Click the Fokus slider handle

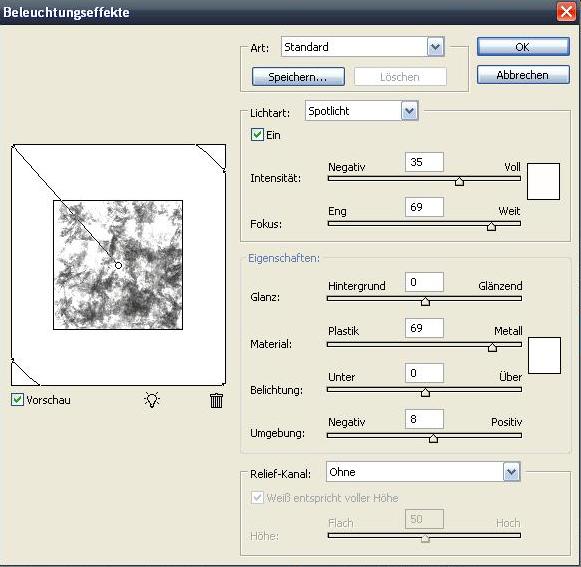point(491,226)
